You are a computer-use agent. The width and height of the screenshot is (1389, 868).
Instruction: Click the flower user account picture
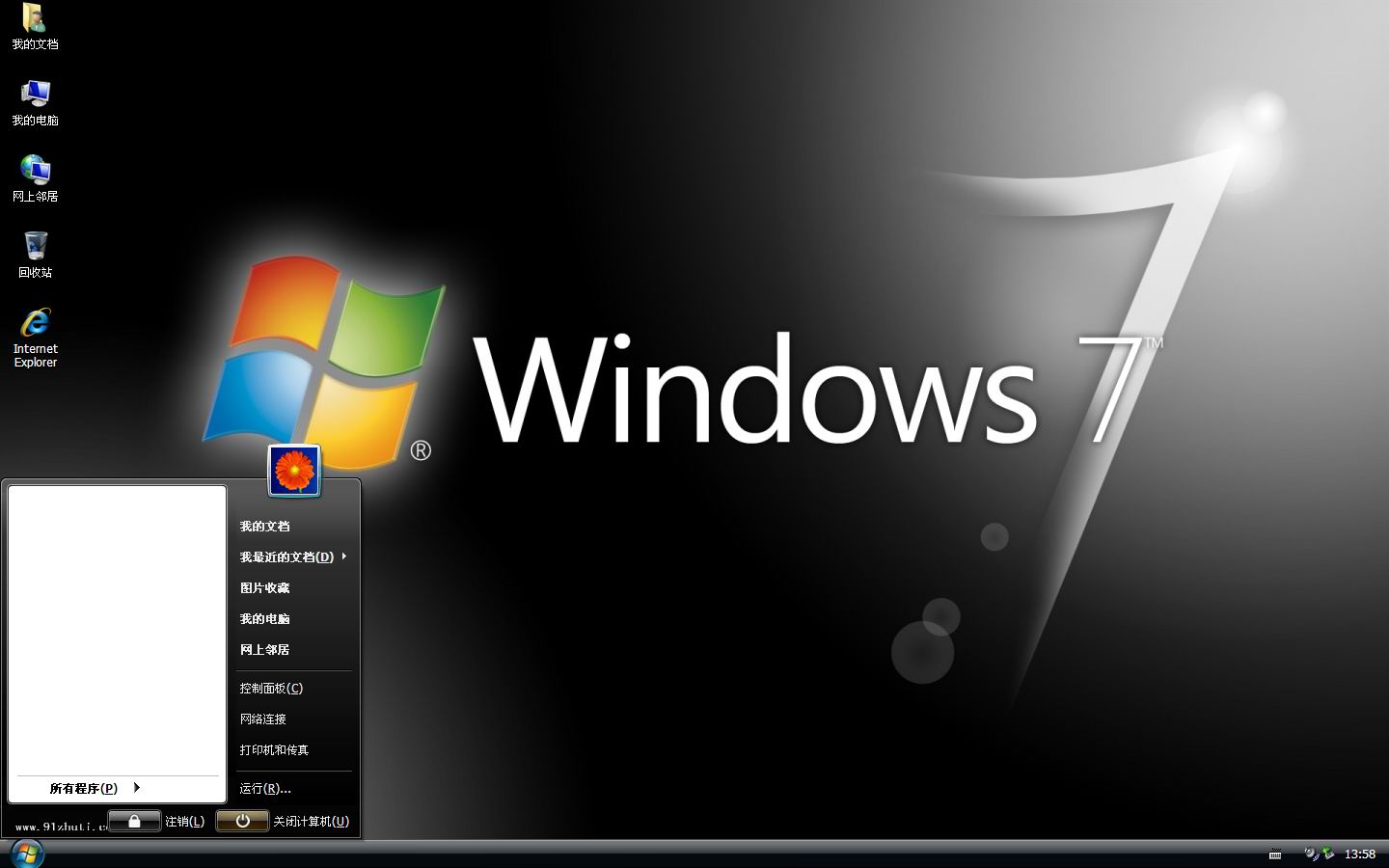(294, 471)
